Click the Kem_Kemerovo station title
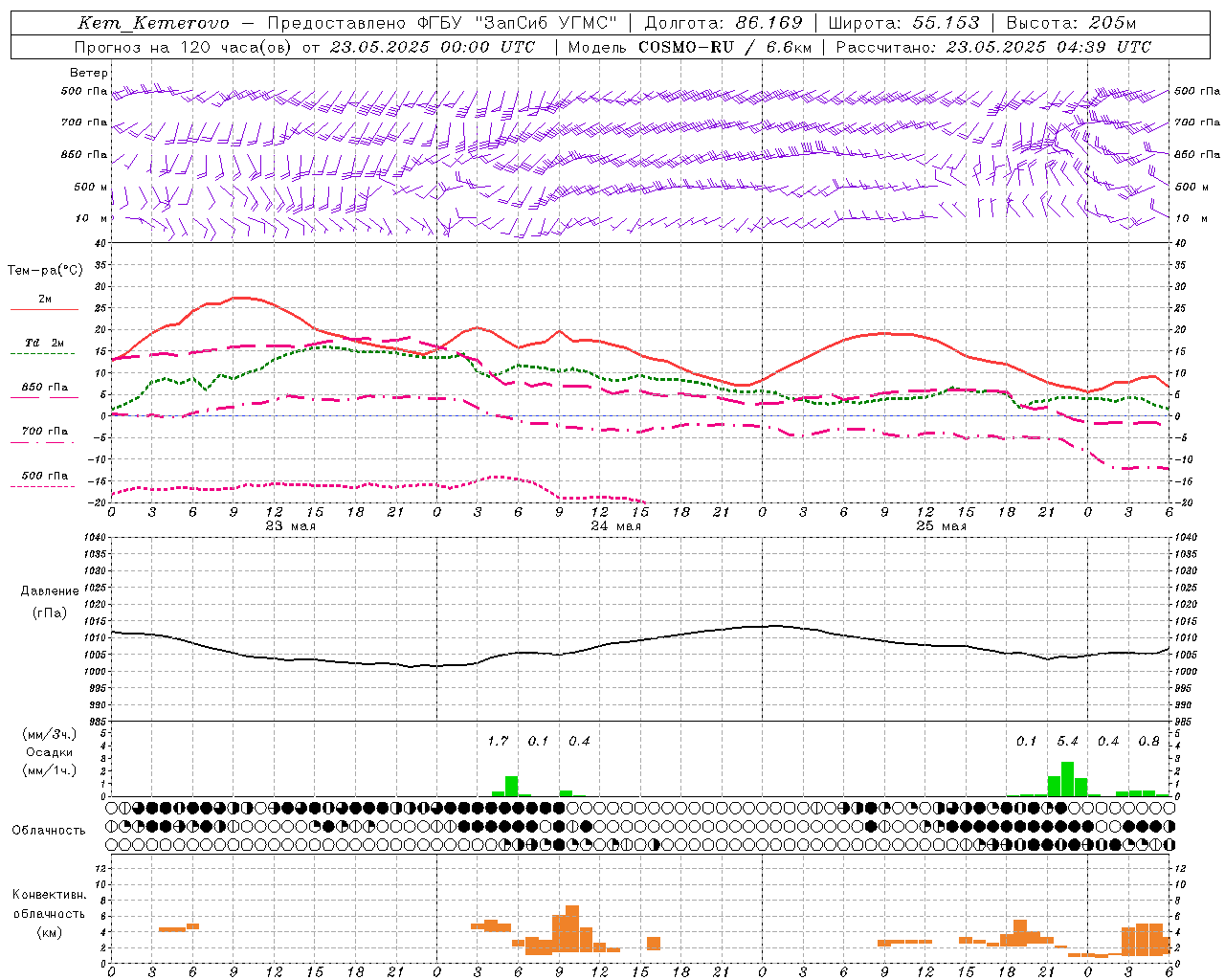 pyautogui.click(x=154, y=23)
